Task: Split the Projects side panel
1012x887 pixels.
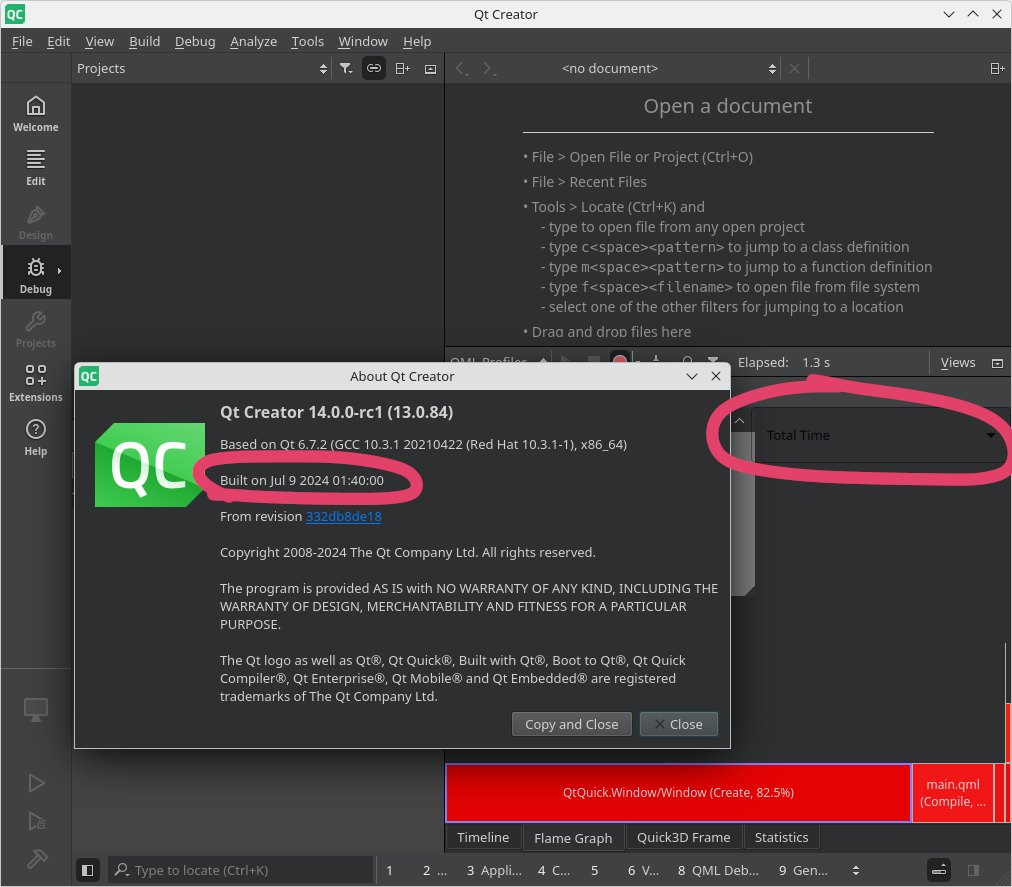Action: [403, 68]
